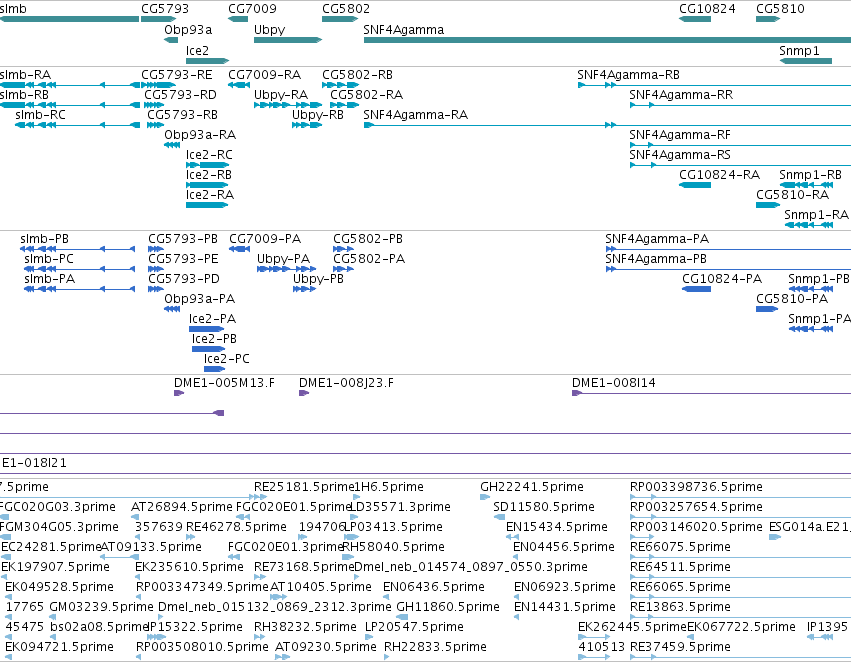Select the slmb gene bar
This screenshot has height=662, width=851.
pyautogui.click(x=69, y=19)
